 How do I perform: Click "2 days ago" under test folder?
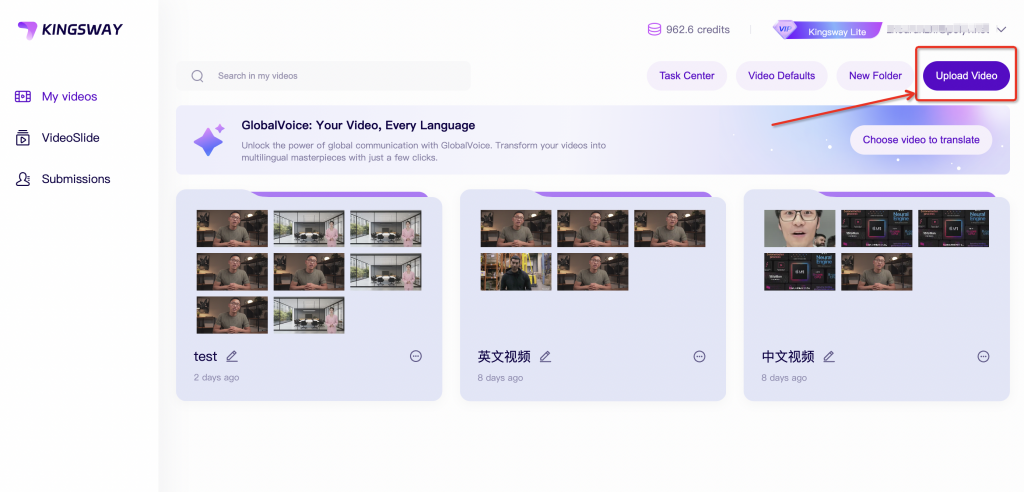[x=216, y=378]
